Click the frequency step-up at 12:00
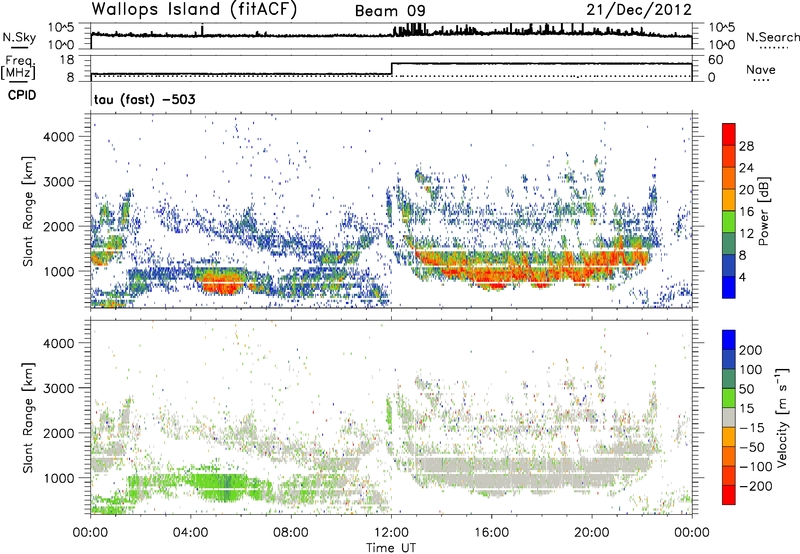 pyautogui.click(x=391, y=69)
